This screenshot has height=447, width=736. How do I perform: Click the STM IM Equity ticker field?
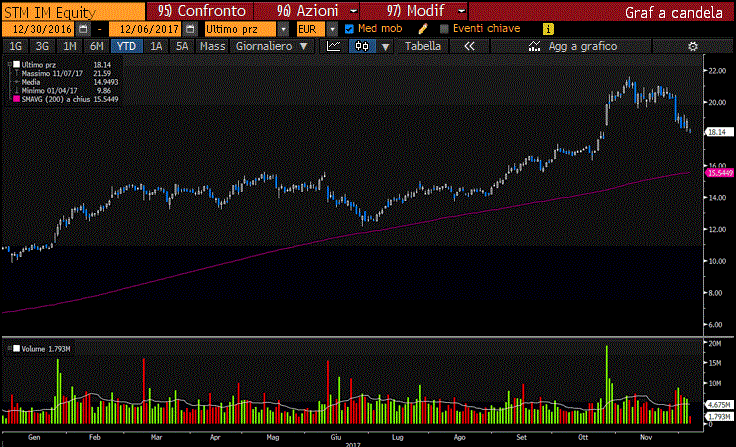coord(73,11)
